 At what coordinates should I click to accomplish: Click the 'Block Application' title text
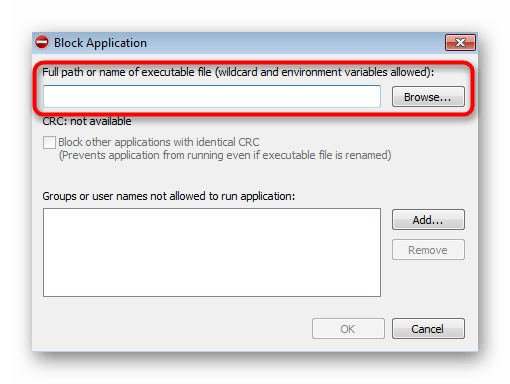coord(100,43)
